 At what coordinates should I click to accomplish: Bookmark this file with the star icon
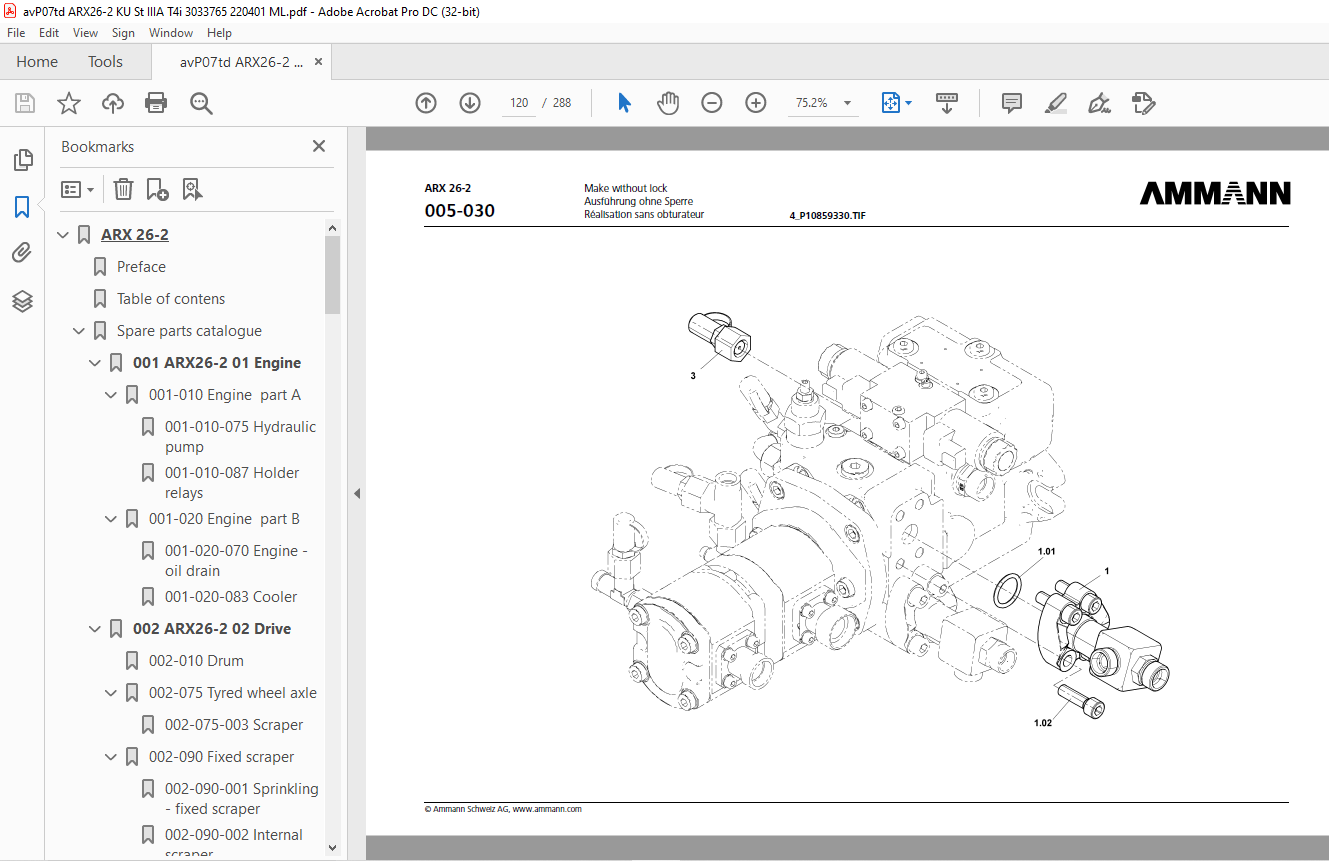tap(69, 103)
